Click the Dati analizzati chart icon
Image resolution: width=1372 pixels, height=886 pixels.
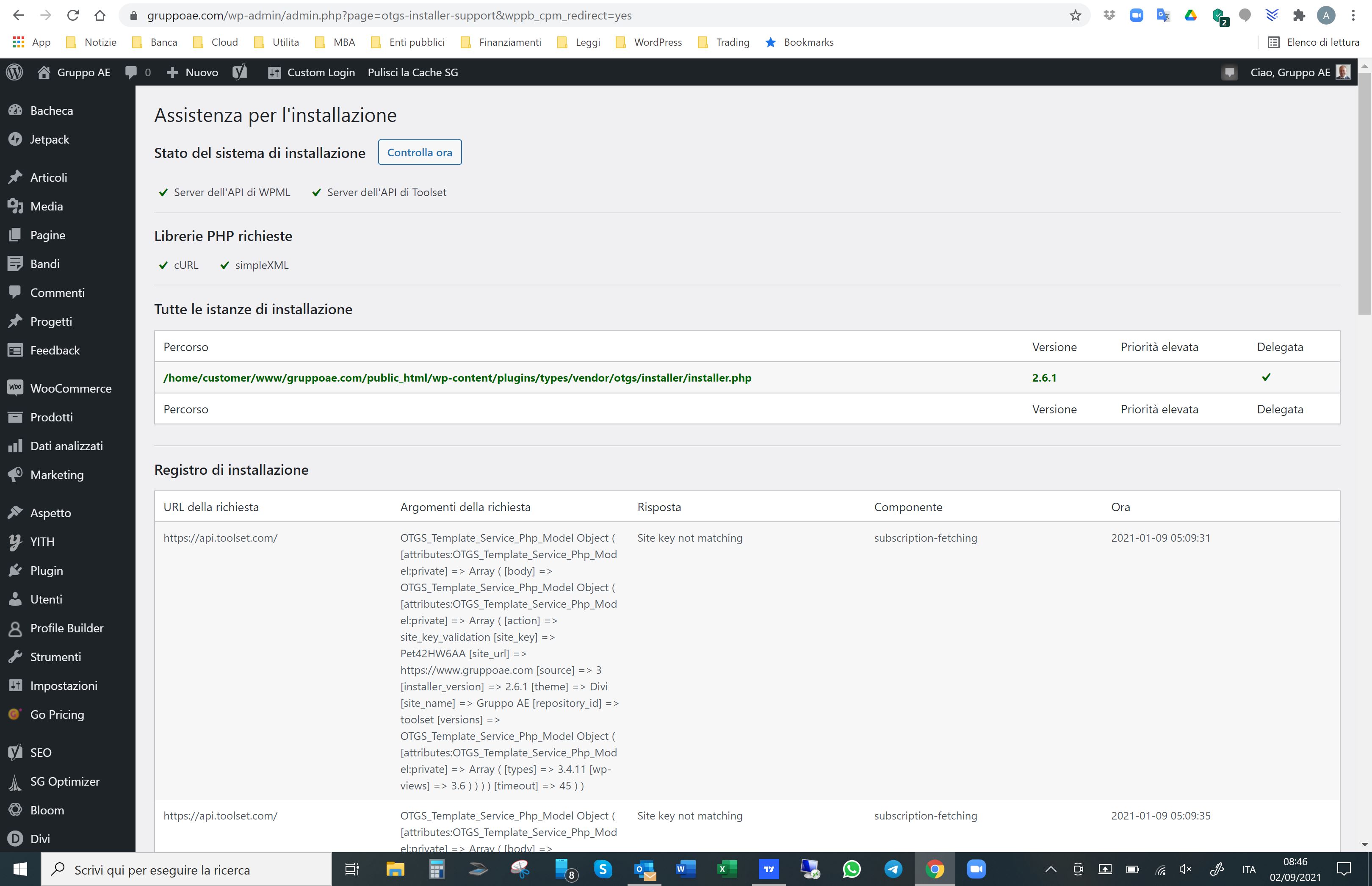16,446
